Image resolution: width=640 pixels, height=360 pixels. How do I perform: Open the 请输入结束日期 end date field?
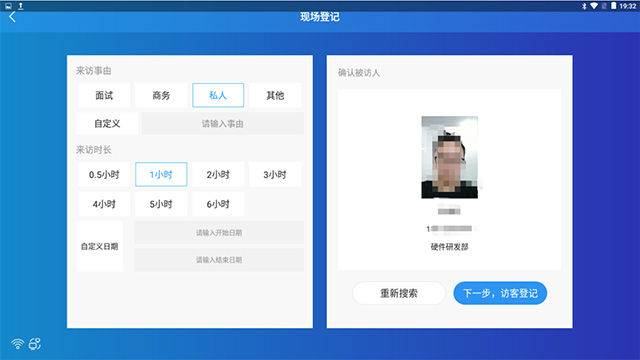[219, 260]
